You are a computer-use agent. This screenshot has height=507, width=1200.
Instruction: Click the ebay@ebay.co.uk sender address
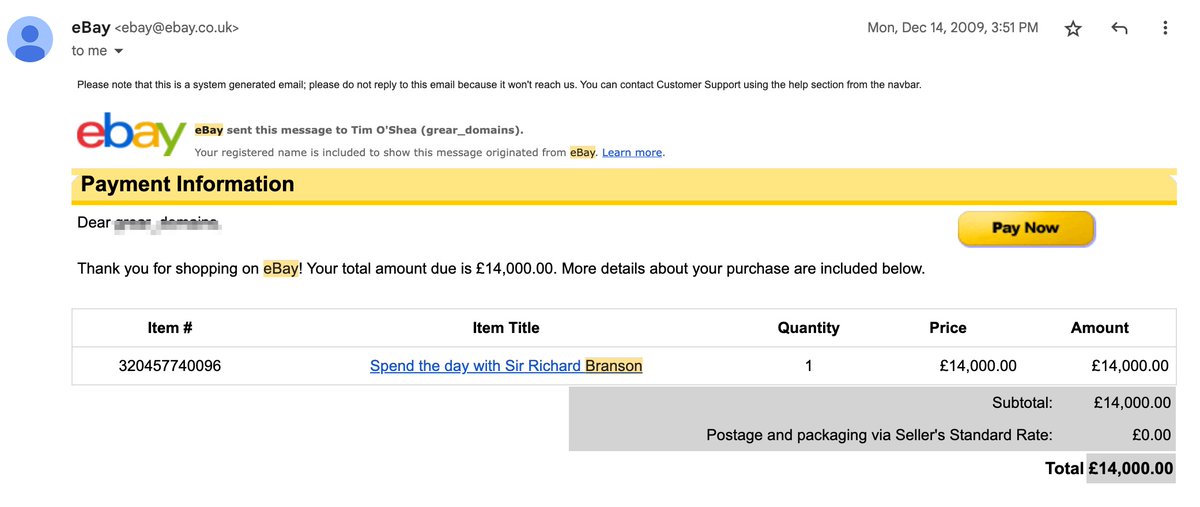pos(177,29)
